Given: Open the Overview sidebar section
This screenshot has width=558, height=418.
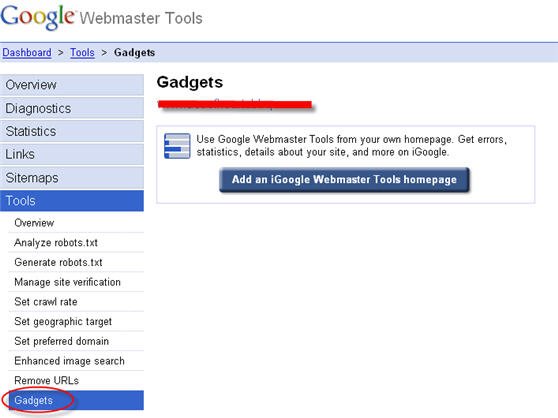Looking at the screenshot, I should pyautogui.click(x=72, y=85).
